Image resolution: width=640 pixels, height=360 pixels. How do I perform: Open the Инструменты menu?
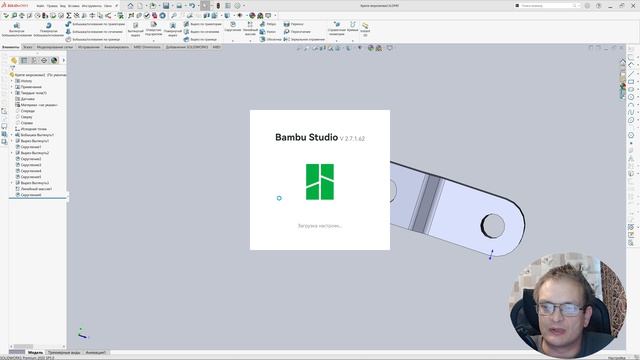pos(91,6)
